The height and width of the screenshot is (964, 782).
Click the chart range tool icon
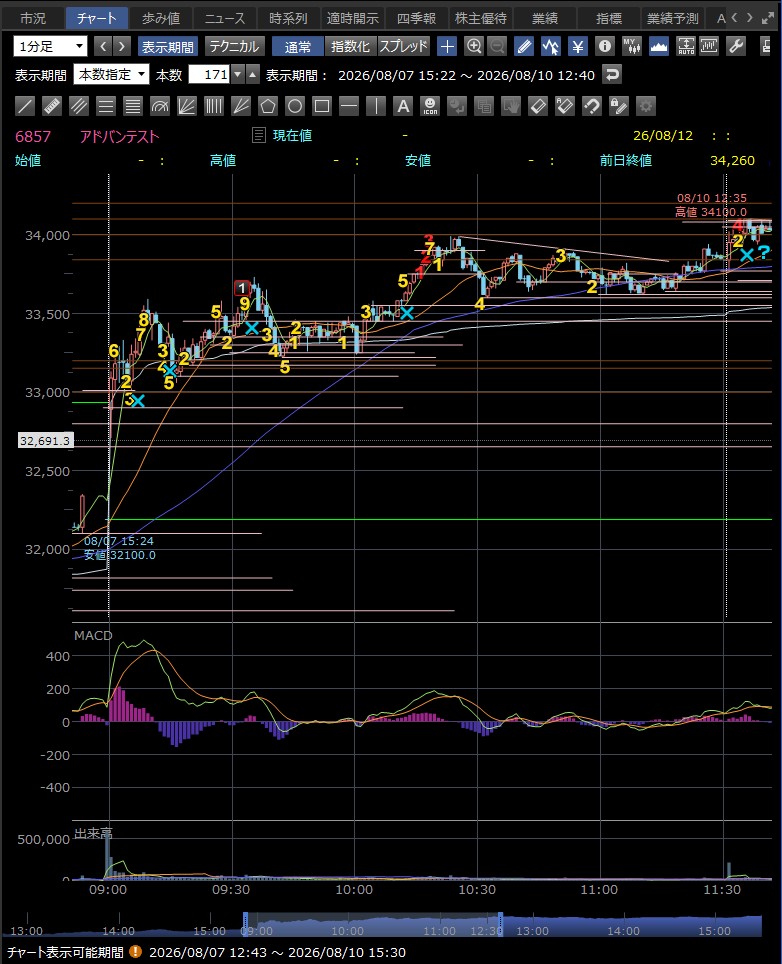click(709, 46)
